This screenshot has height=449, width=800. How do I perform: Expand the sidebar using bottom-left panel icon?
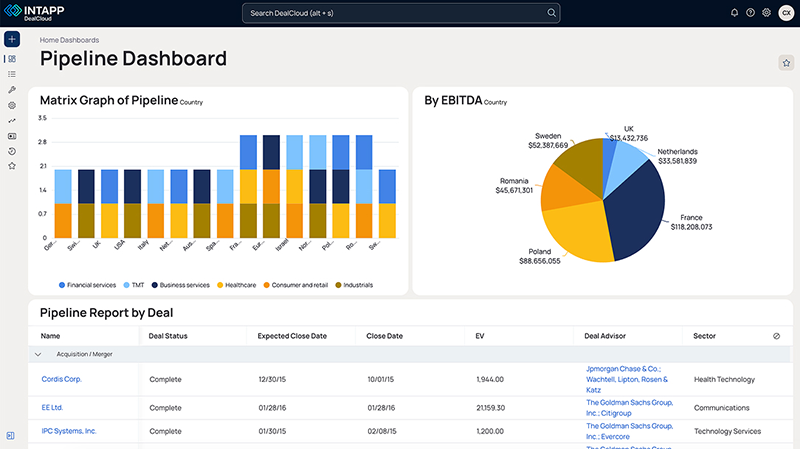(x=10, y=435)
